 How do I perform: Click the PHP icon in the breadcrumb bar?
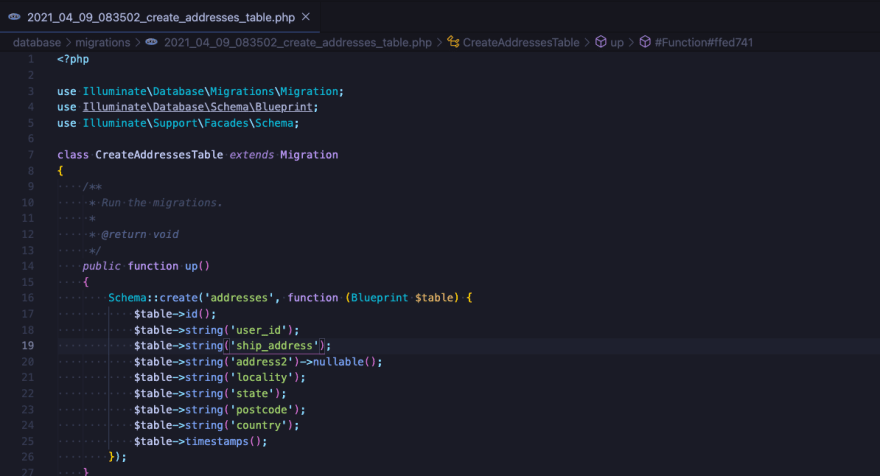tap(151, 43)
